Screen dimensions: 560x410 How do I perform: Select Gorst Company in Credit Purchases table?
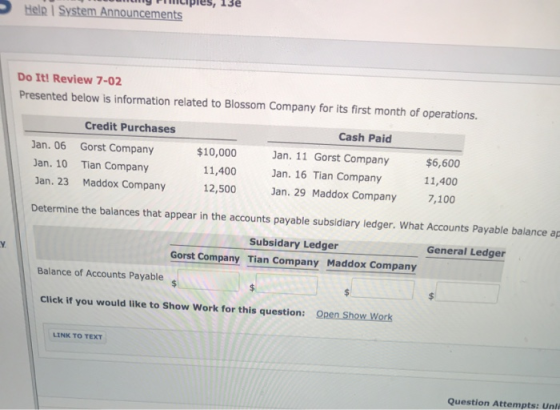click(x=117, y=148)
